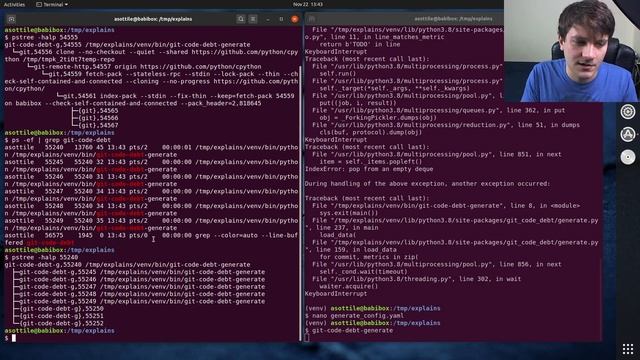
Task: Maximize the left terminal window
Action: pos(281,19)
